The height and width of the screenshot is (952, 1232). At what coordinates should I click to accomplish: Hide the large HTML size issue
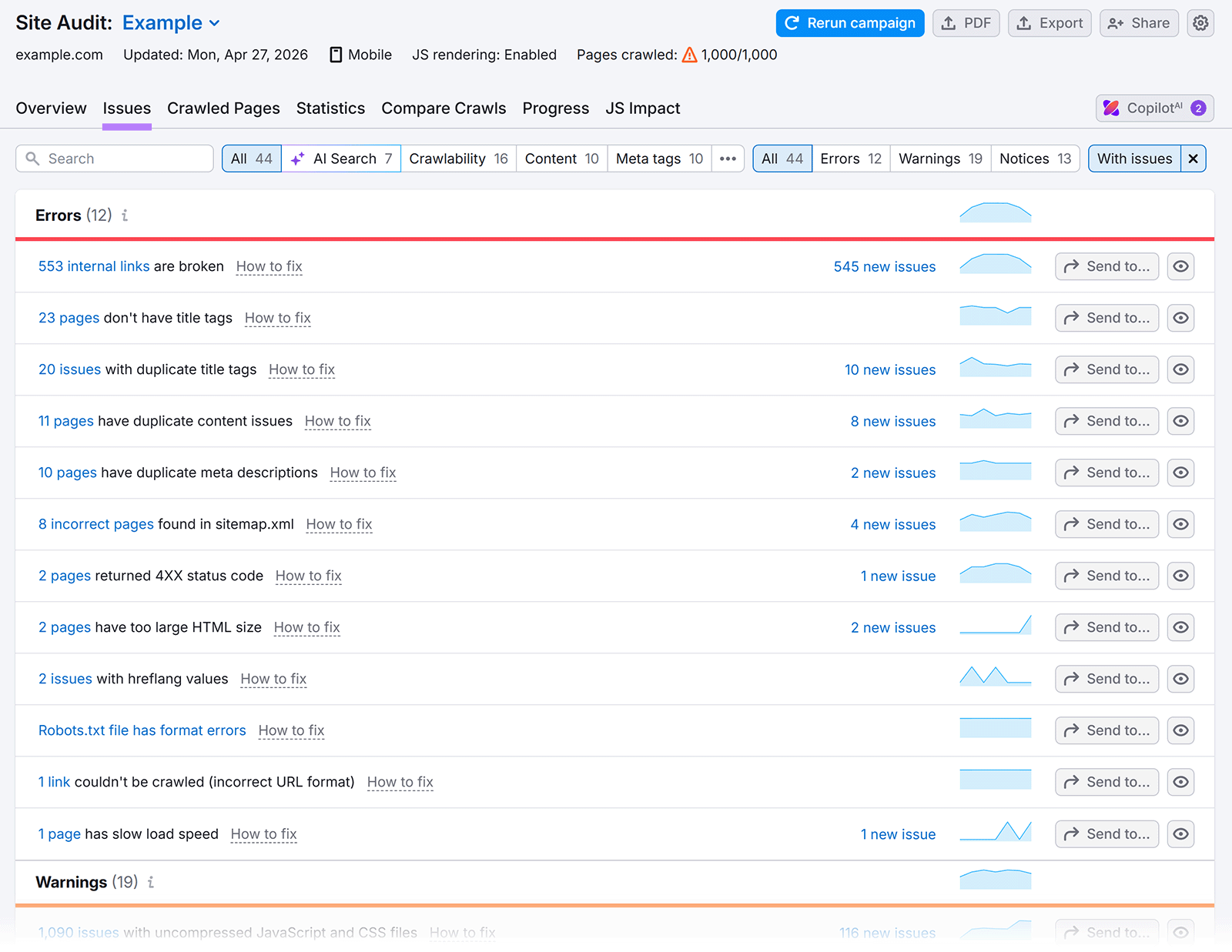pyautogui.click(x=1181, y=627)
